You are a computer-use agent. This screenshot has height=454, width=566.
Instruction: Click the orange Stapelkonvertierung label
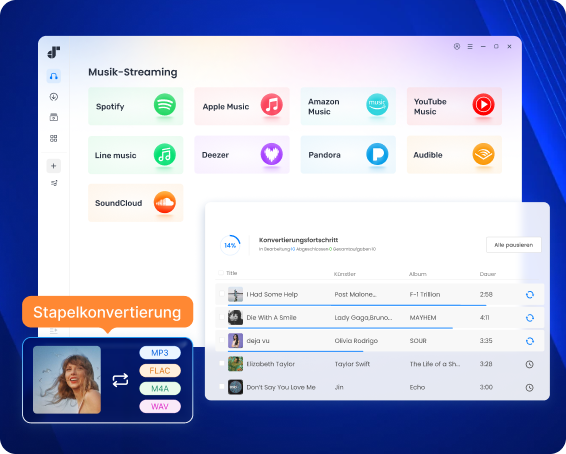[107, 312]
